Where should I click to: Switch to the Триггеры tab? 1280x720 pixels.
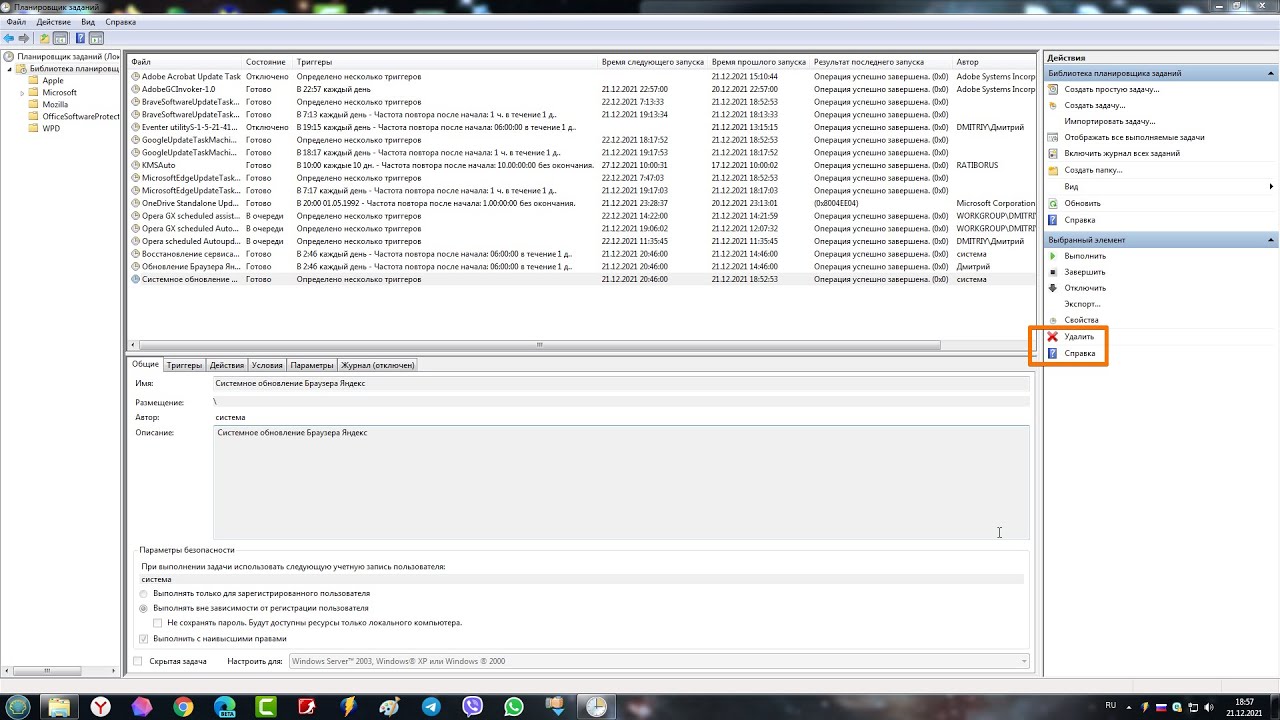click(x=184, y=365)
